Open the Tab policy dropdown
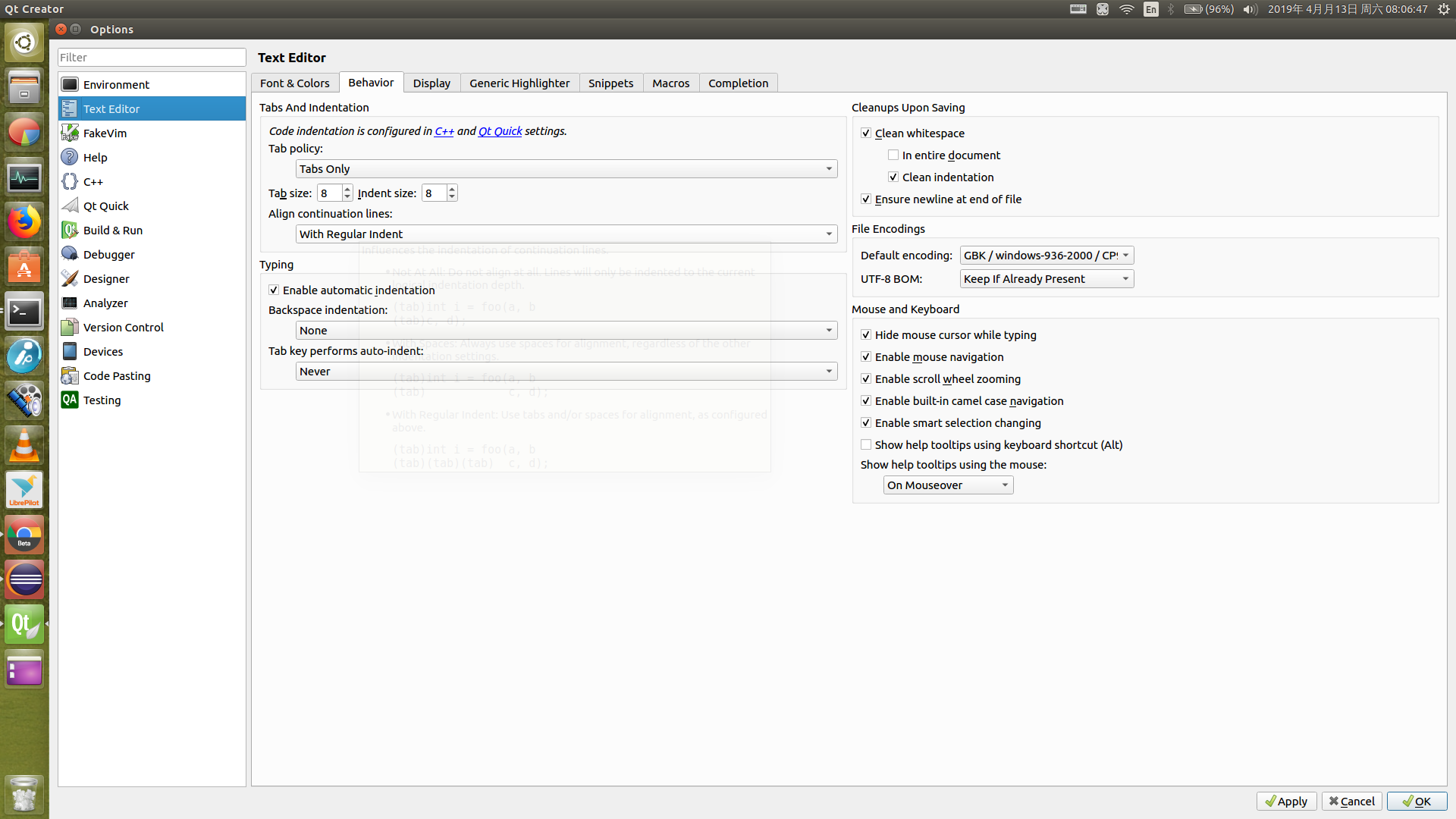1456x819 pixels. (x=566, y=168)
